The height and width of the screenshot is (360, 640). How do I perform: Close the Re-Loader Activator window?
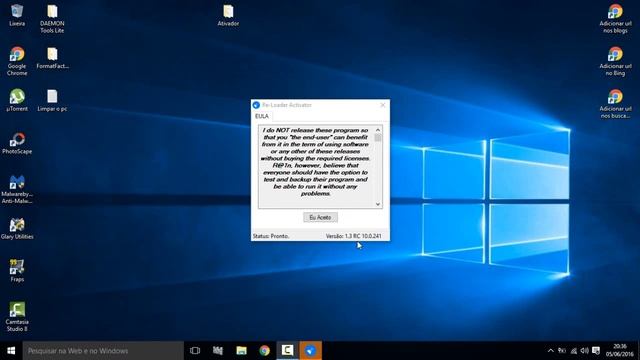[382, 105]
